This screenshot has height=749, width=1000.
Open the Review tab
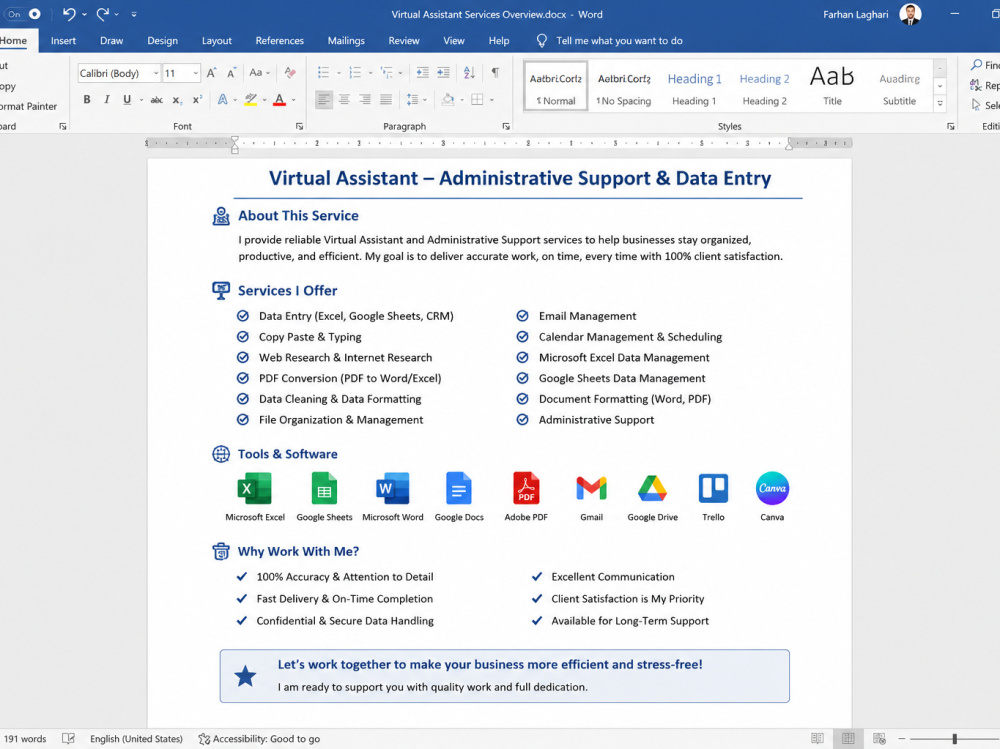coord(404,41)
